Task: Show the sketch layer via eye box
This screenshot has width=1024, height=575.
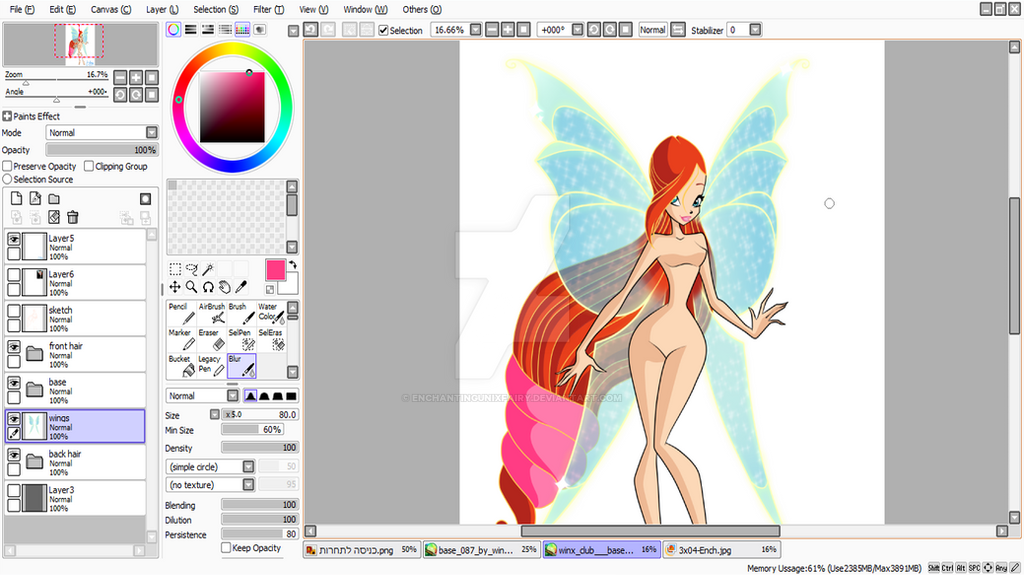Action: (x=14, y=311)
